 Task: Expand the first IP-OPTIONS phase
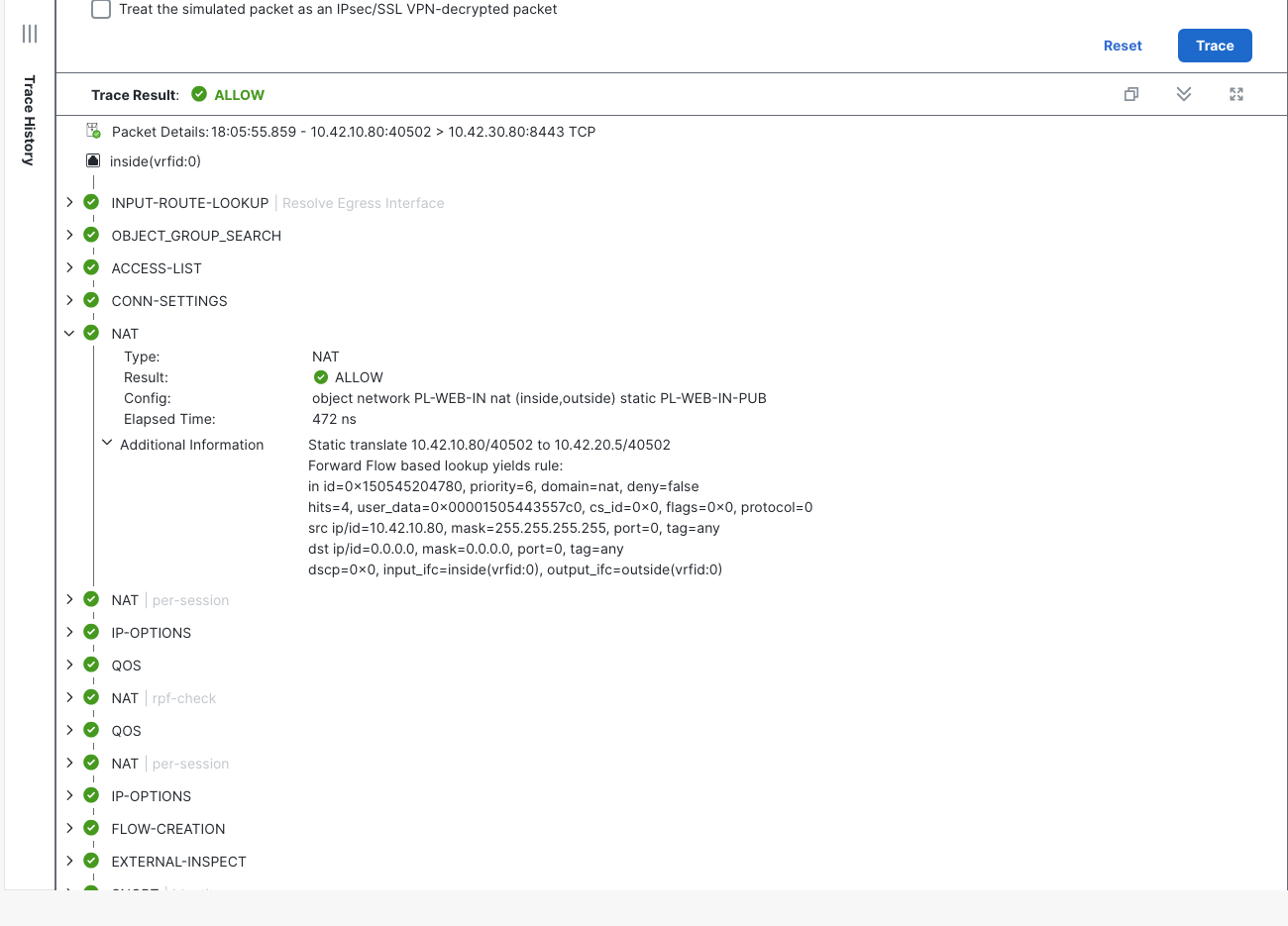point(69,632)
